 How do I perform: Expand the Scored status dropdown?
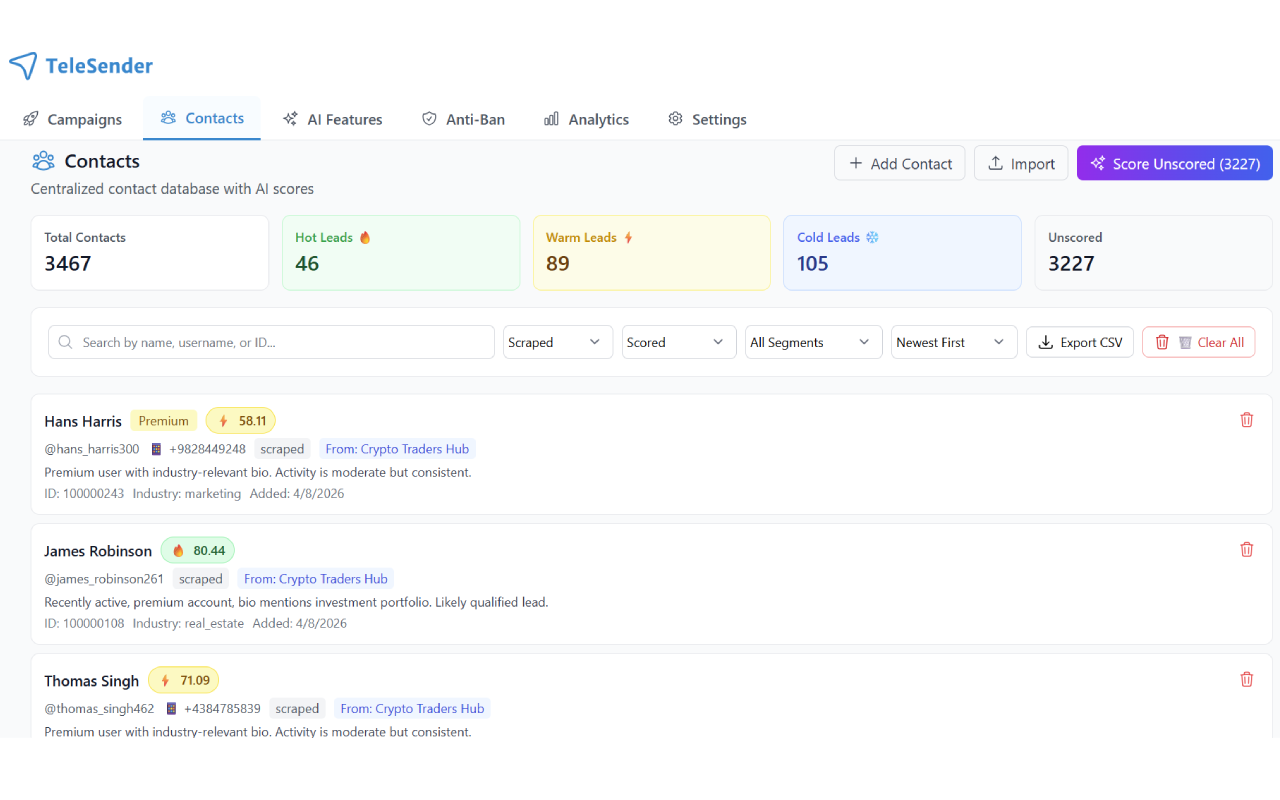coord(678,342)
